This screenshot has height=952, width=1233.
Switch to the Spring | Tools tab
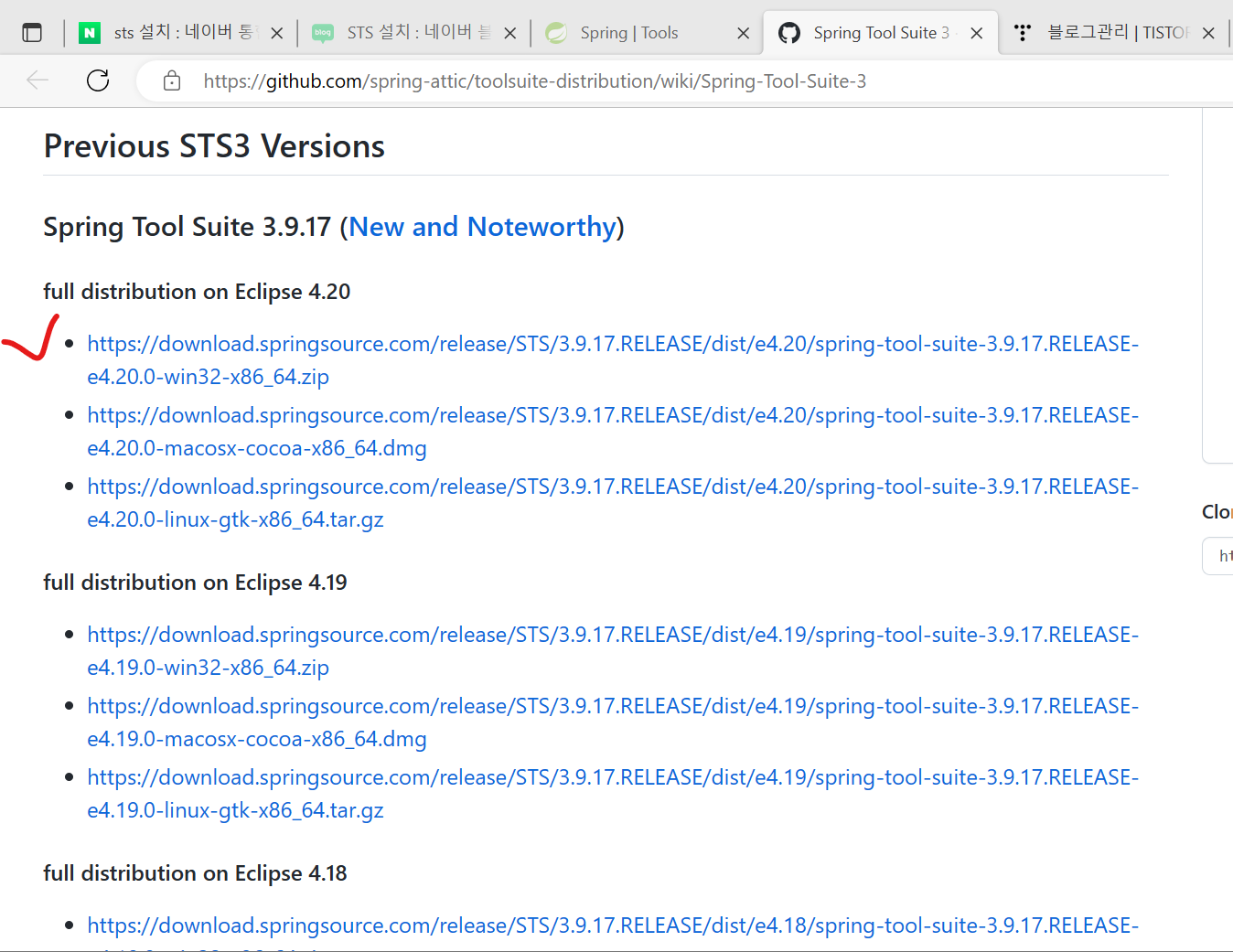[647, 33]
